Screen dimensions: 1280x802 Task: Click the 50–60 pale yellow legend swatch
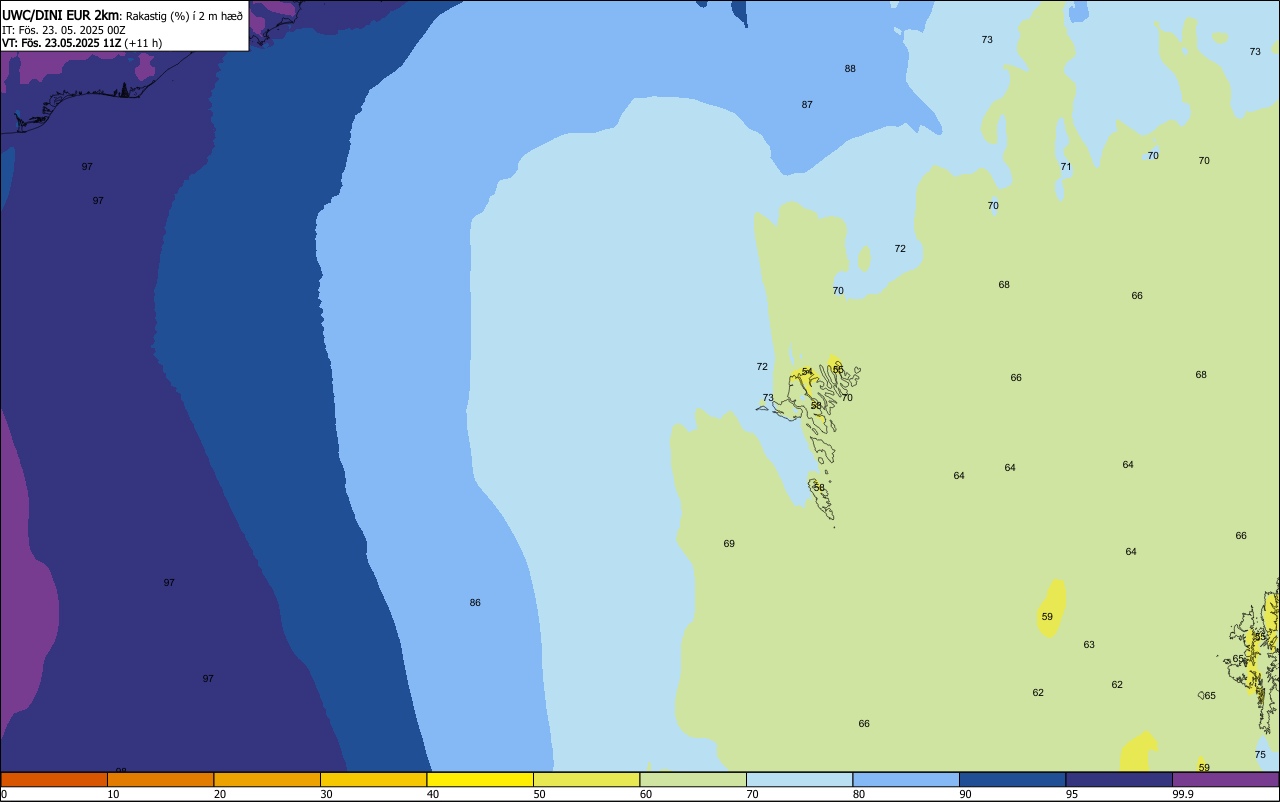pyautogui.click(x=586, y=779)
